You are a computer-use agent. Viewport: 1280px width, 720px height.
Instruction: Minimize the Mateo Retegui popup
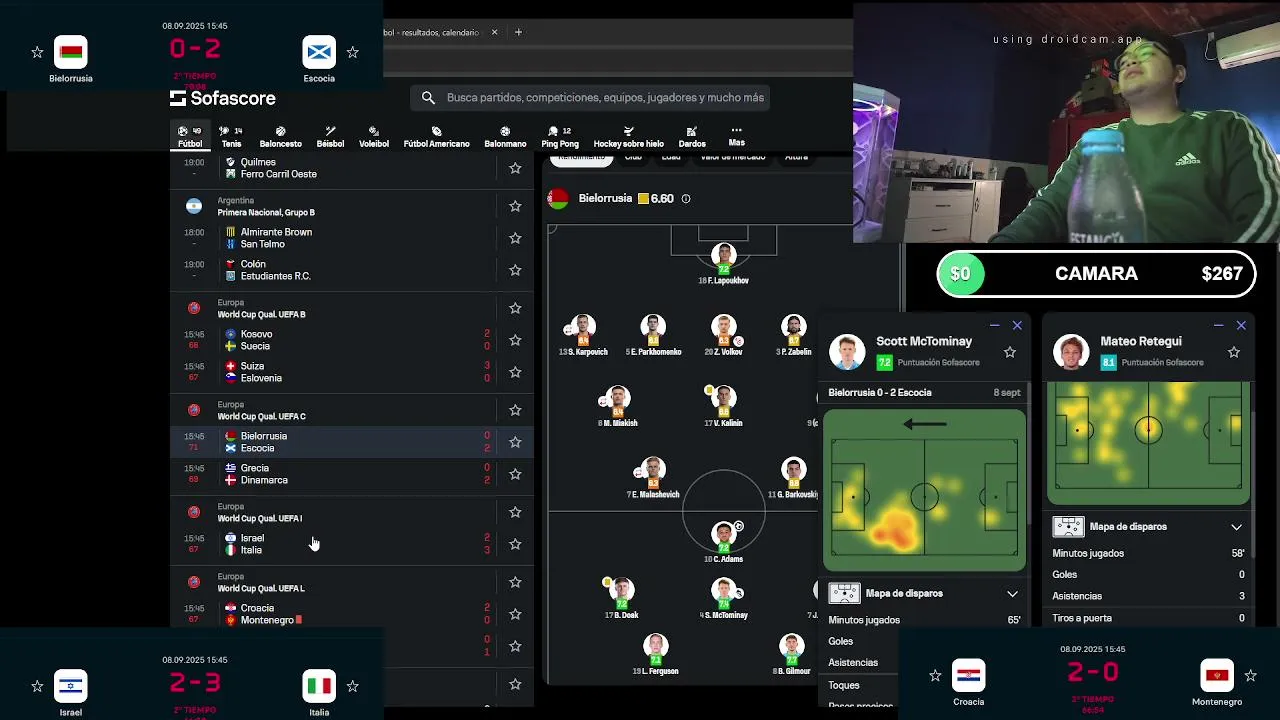pyautogui.click(x=1219, y=325)
